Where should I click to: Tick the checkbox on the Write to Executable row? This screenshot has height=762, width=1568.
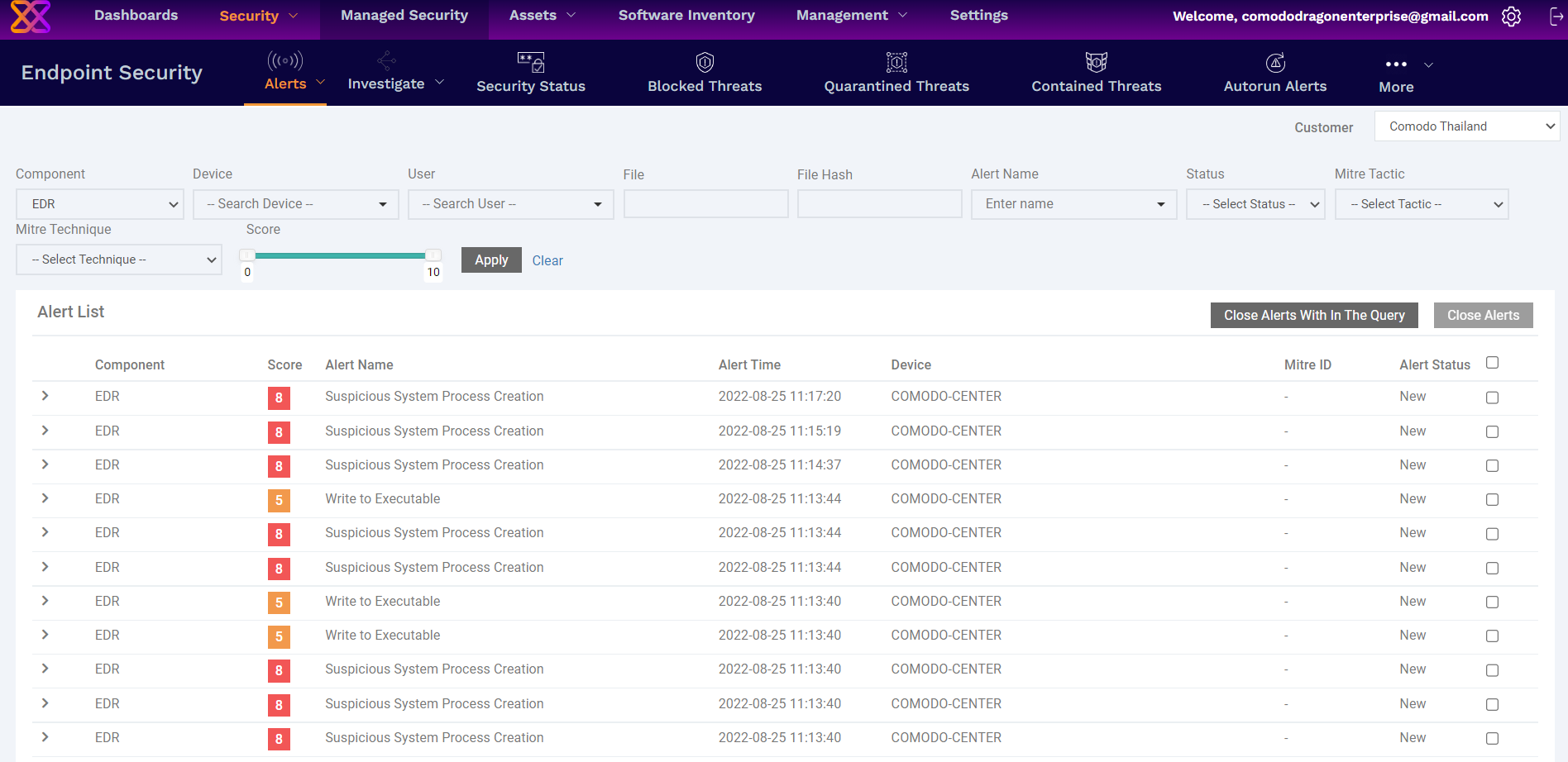(x=1492, y=499)
